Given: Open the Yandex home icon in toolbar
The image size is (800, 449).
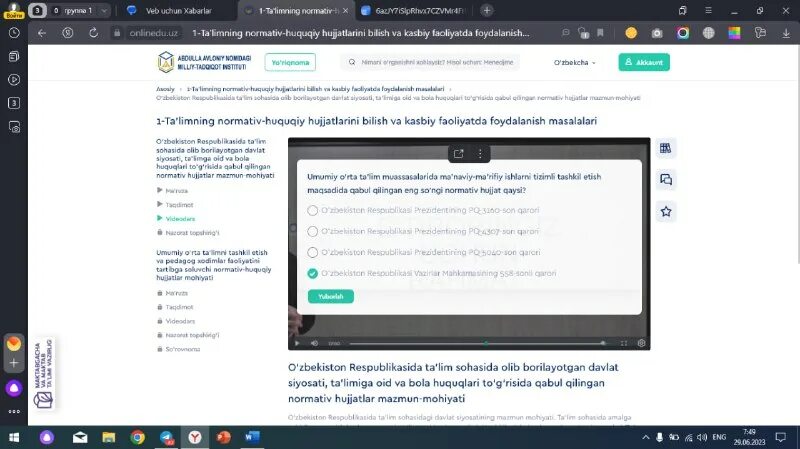Looking at the screenshot, I should (67, 33).
